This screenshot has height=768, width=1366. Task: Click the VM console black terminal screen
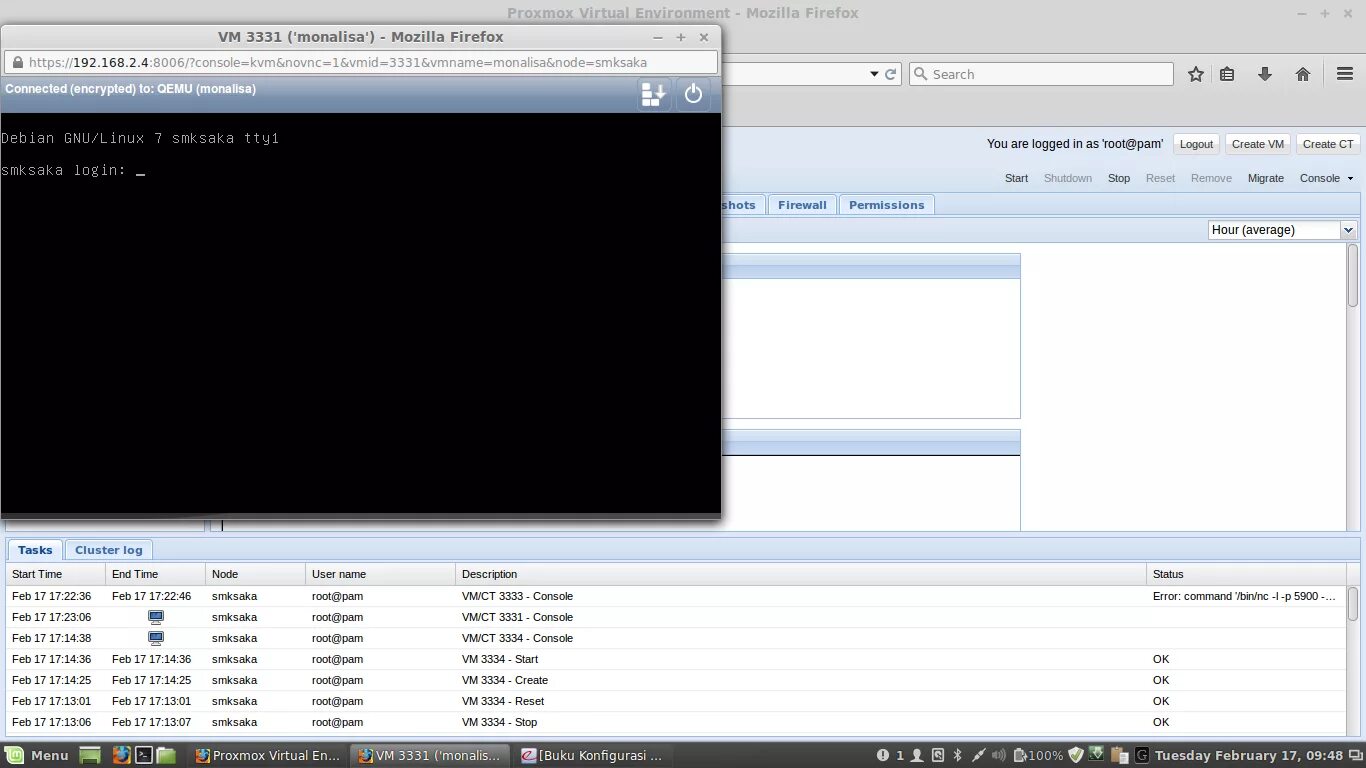click(360, 313)
